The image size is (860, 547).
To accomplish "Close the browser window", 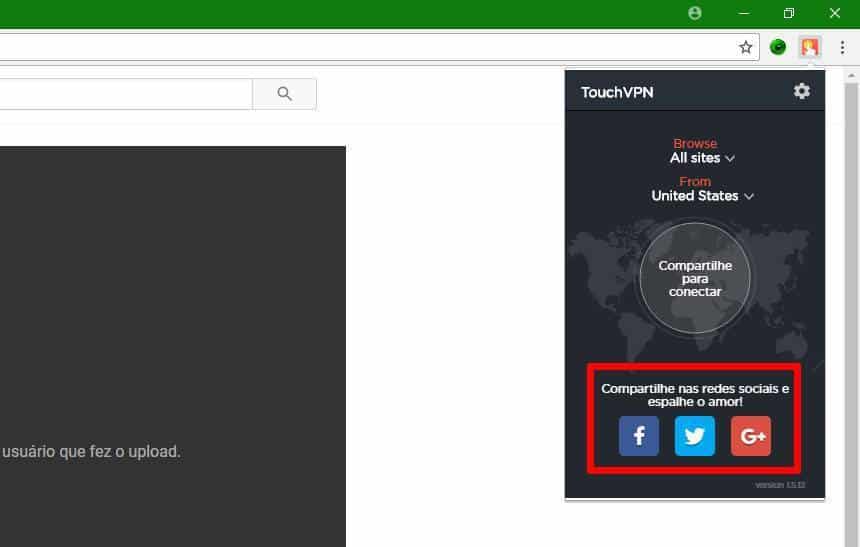I will coord(835,13).
